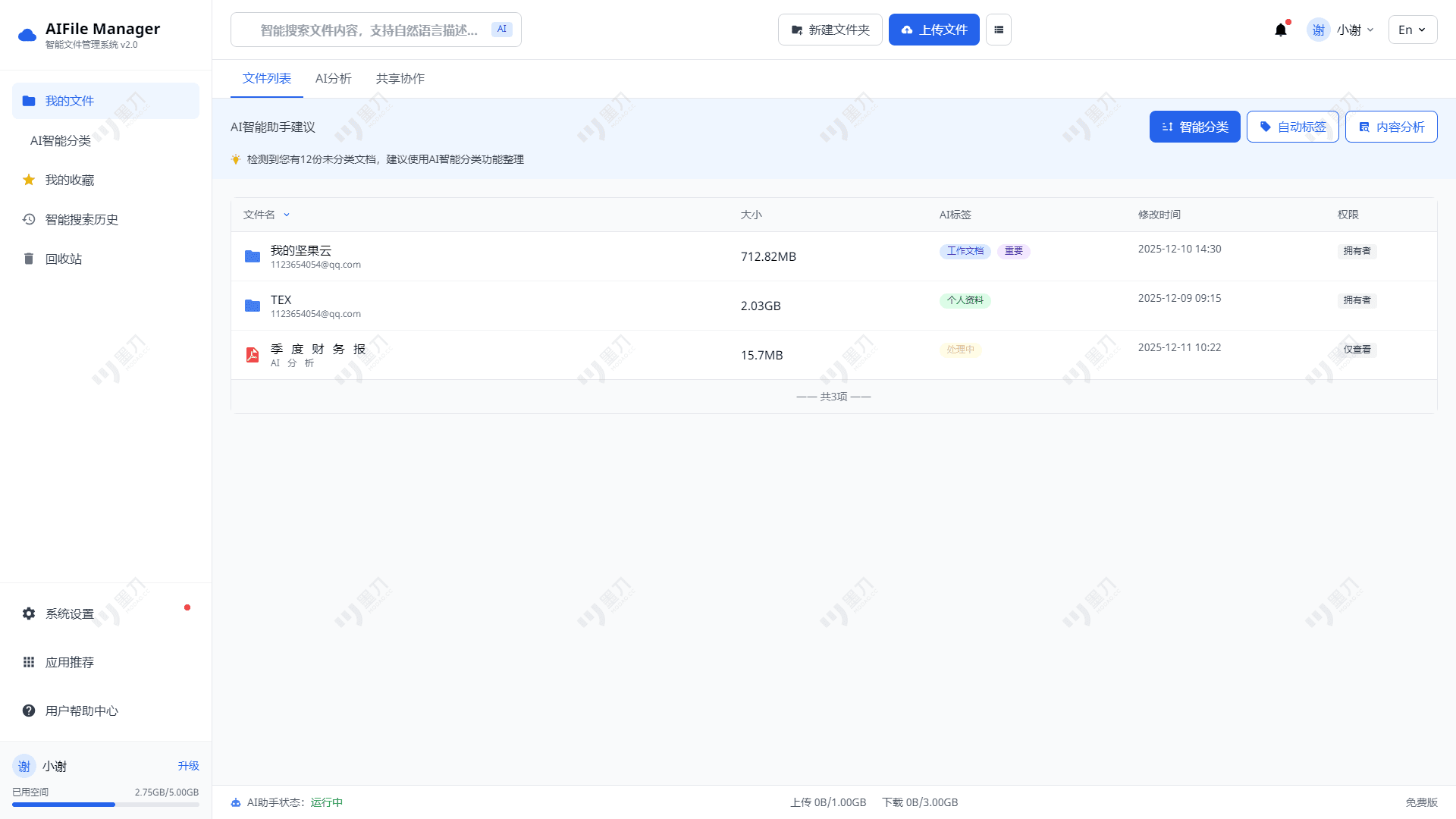Image resolution: width=1456 pixels, height=819 pixels.
Task: Click the smart file search field
Action: [369, 30]
